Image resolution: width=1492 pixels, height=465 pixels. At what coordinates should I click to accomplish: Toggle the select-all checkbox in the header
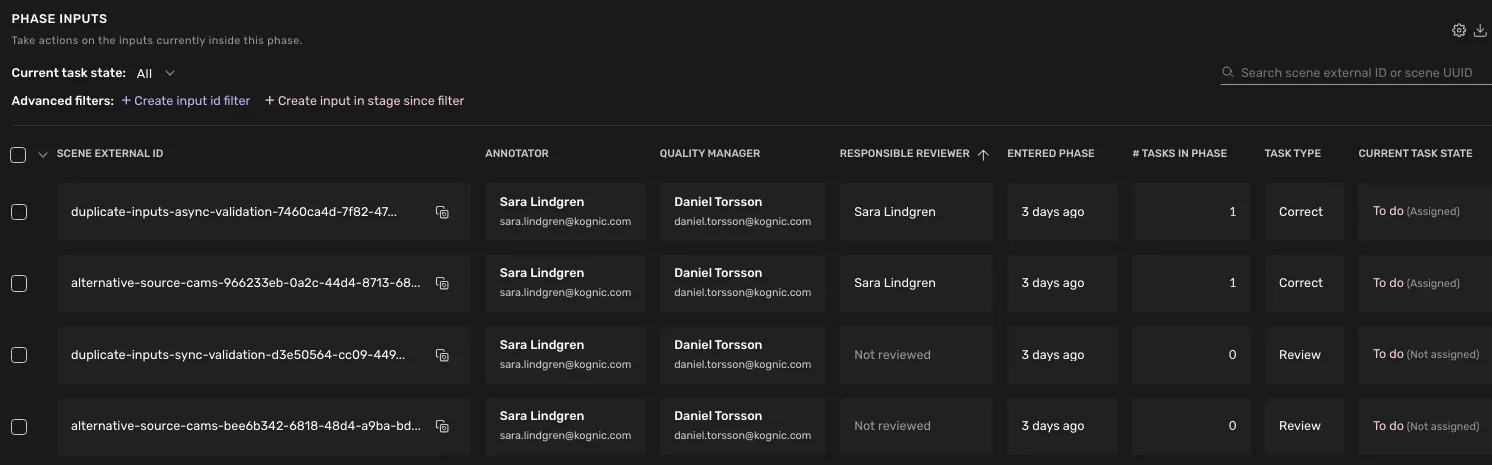[x=18, y=154]
